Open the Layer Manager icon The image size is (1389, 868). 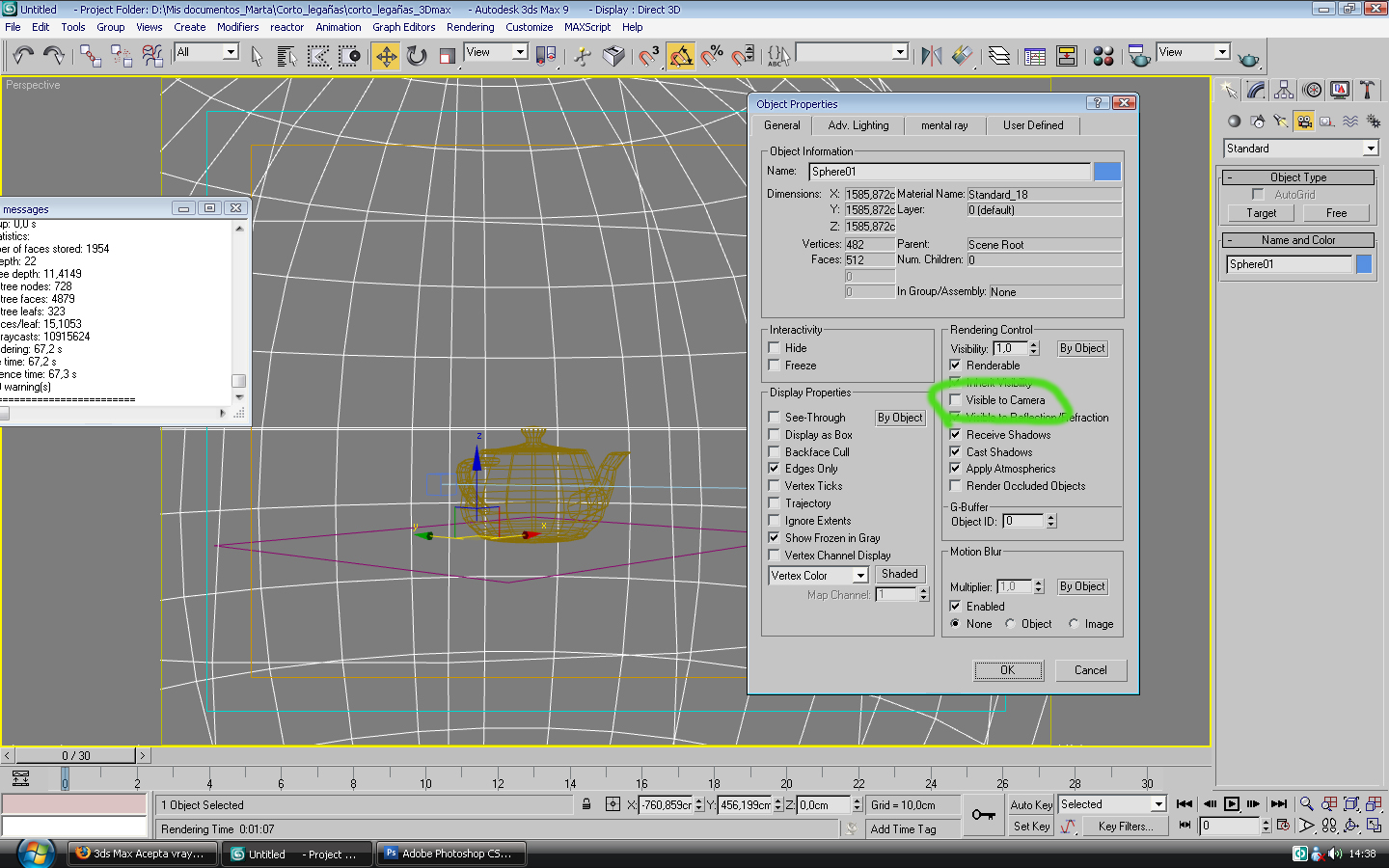(x=999, y=56)
